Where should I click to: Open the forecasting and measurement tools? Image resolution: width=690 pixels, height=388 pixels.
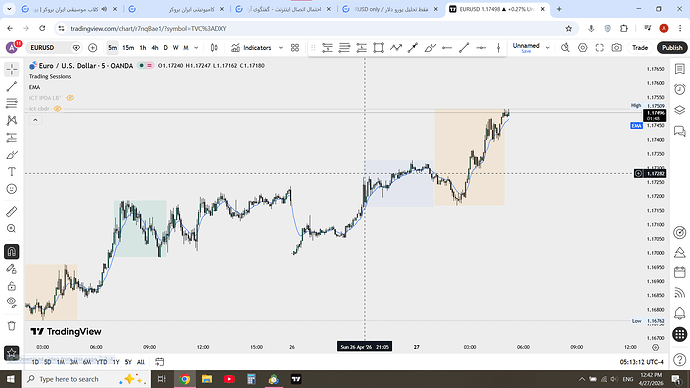(12, 138)
